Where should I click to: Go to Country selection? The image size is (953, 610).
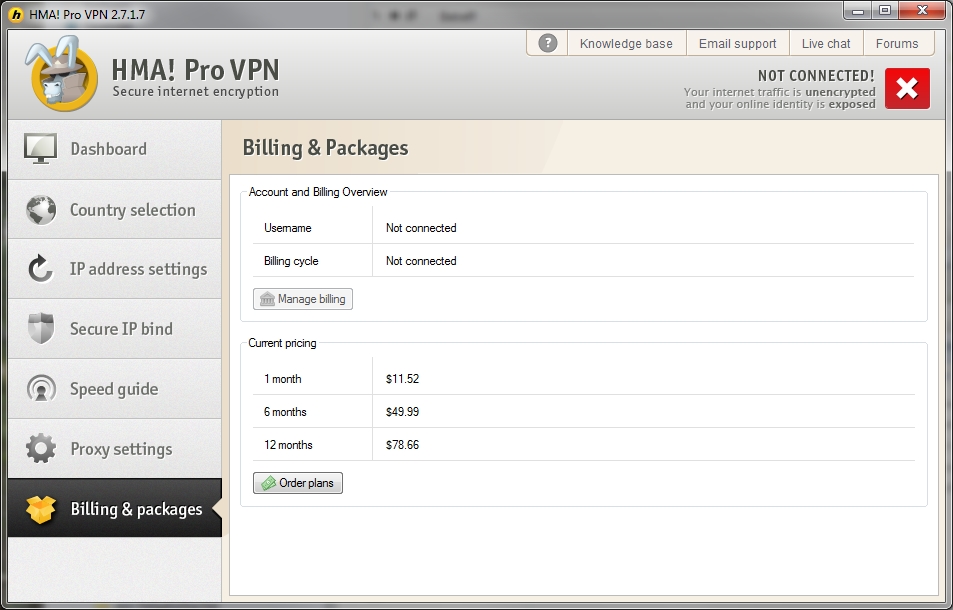click(115, 210)
